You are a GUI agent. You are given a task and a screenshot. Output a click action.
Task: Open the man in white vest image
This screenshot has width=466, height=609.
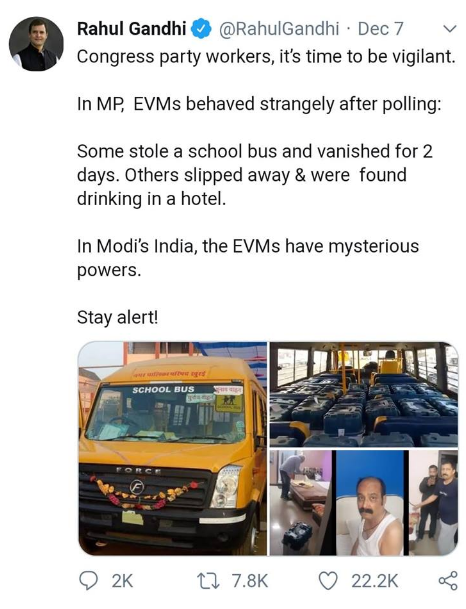370,503
